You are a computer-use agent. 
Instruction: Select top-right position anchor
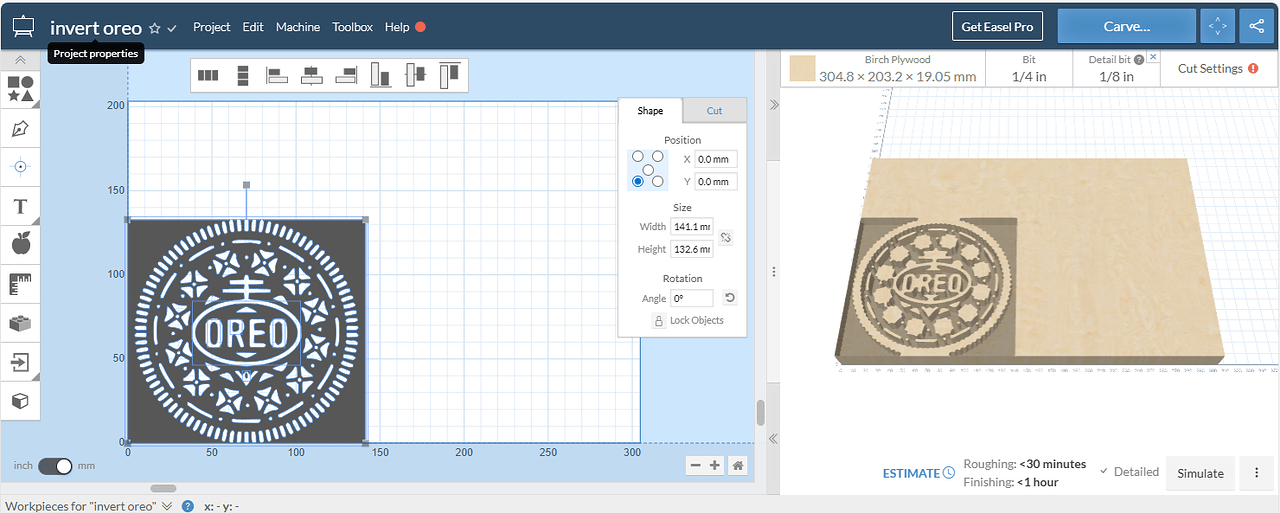[658, 156]
